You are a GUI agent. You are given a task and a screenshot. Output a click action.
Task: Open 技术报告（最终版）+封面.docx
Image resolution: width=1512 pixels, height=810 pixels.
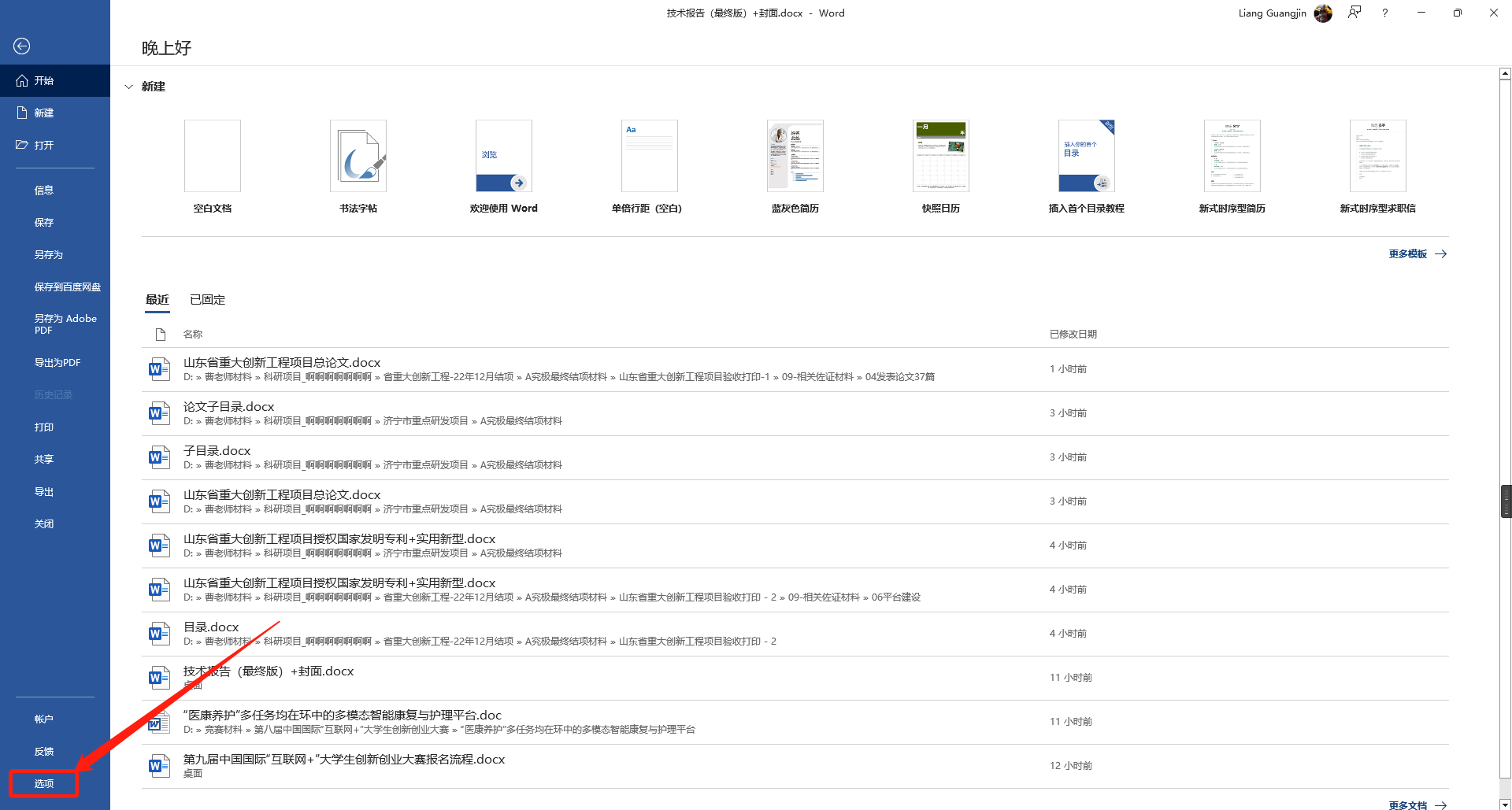(795, 678)
